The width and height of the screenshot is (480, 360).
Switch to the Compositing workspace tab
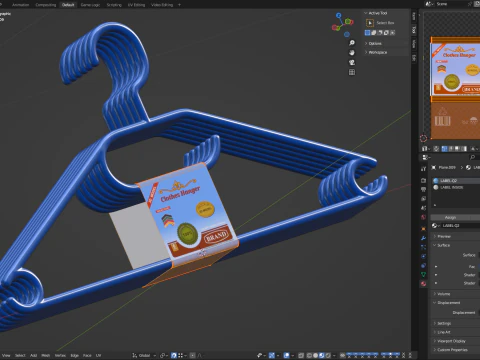click(x=46, y=5)
